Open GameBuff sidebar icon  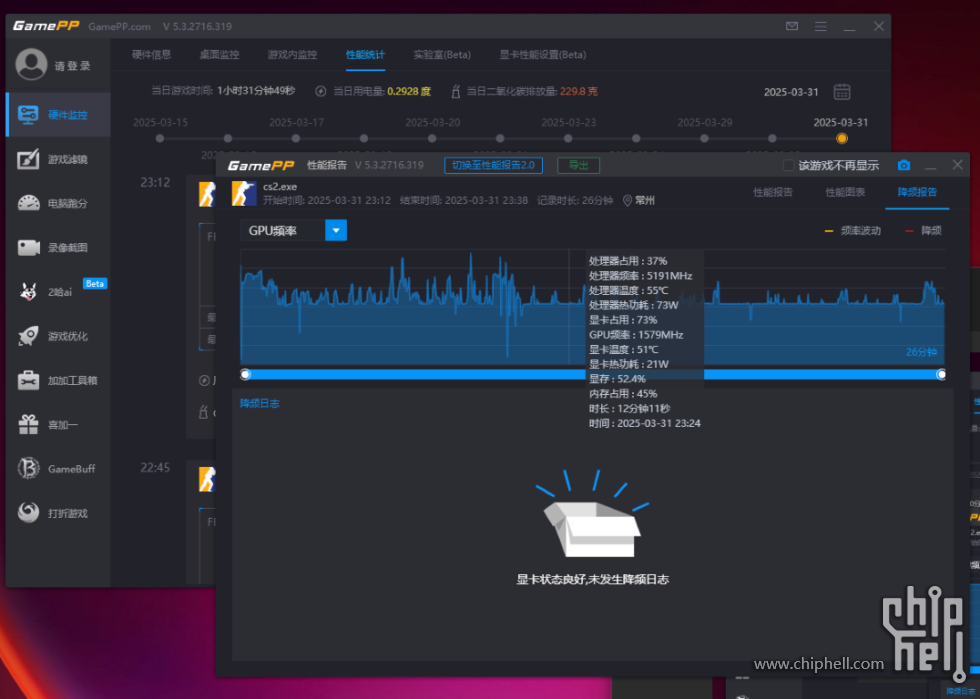tap(28, 468)
